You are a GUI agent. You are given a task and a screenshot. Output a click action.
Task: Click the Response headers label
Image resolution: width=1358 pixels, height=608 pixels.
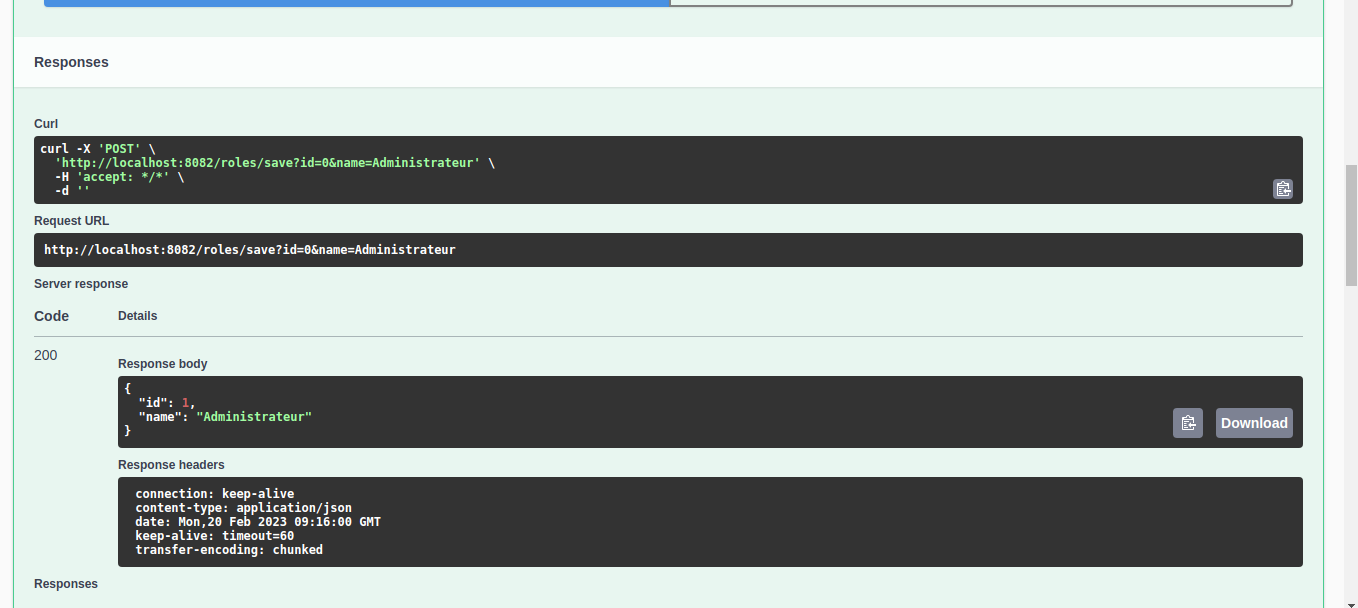pos(170,464)
